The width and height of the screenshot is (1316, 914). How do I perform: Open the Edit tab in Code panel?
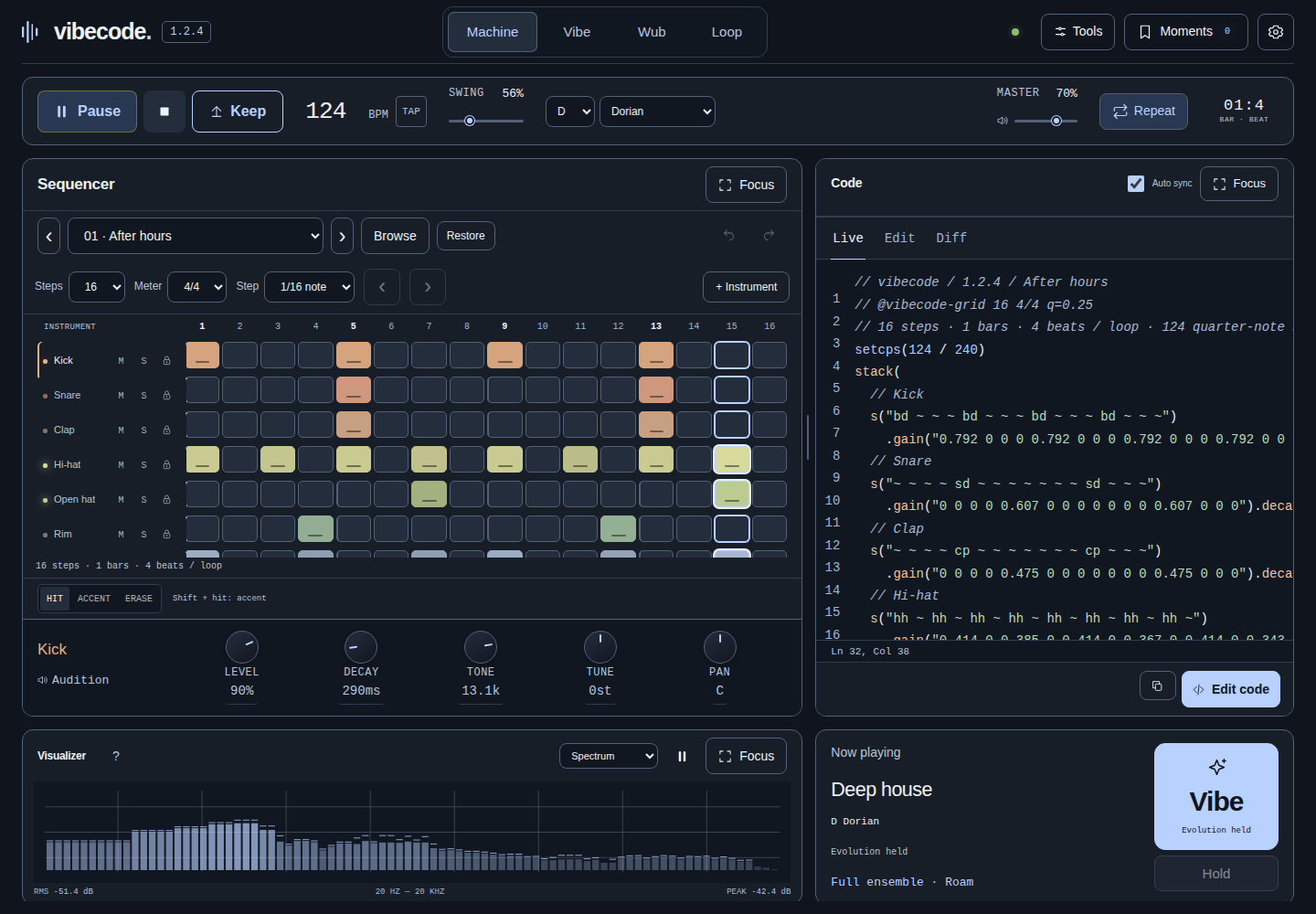(x=899, y=238)
